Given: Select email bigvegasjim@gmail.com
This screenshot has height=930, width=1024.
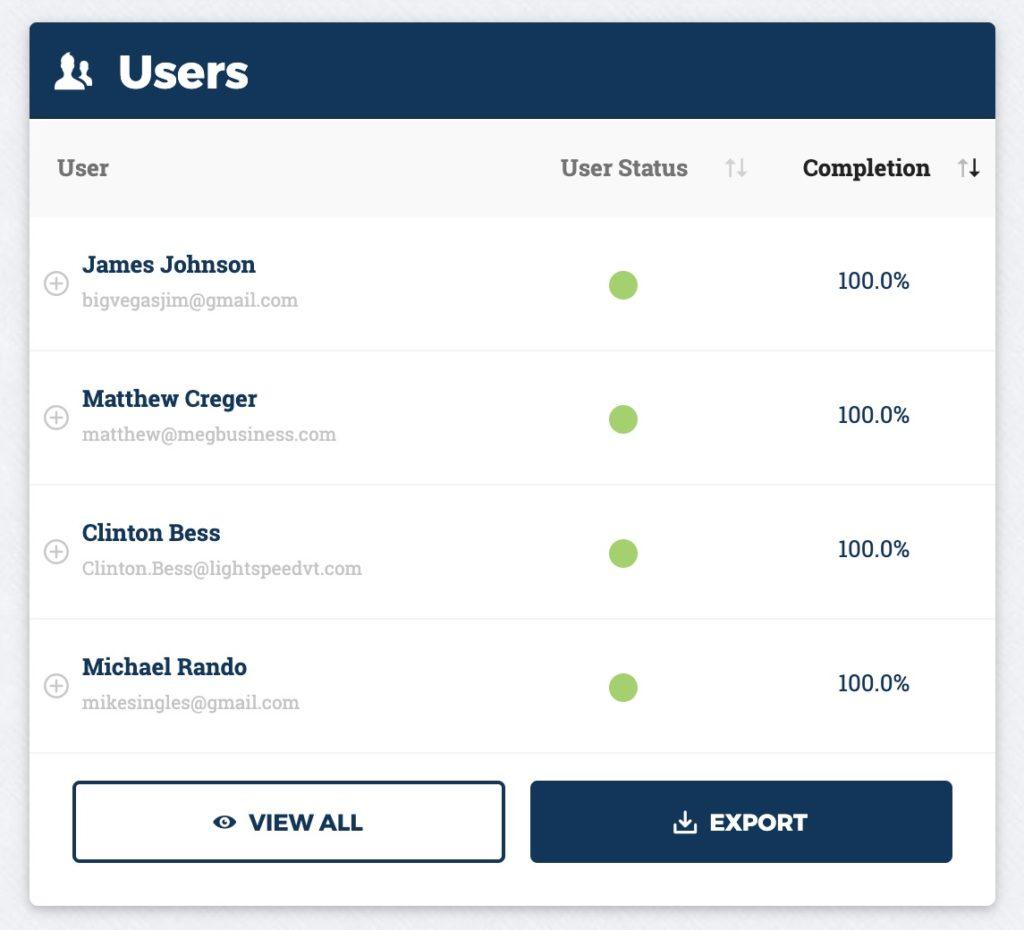Looking at the screenshot, I should [x=189, y=300].
